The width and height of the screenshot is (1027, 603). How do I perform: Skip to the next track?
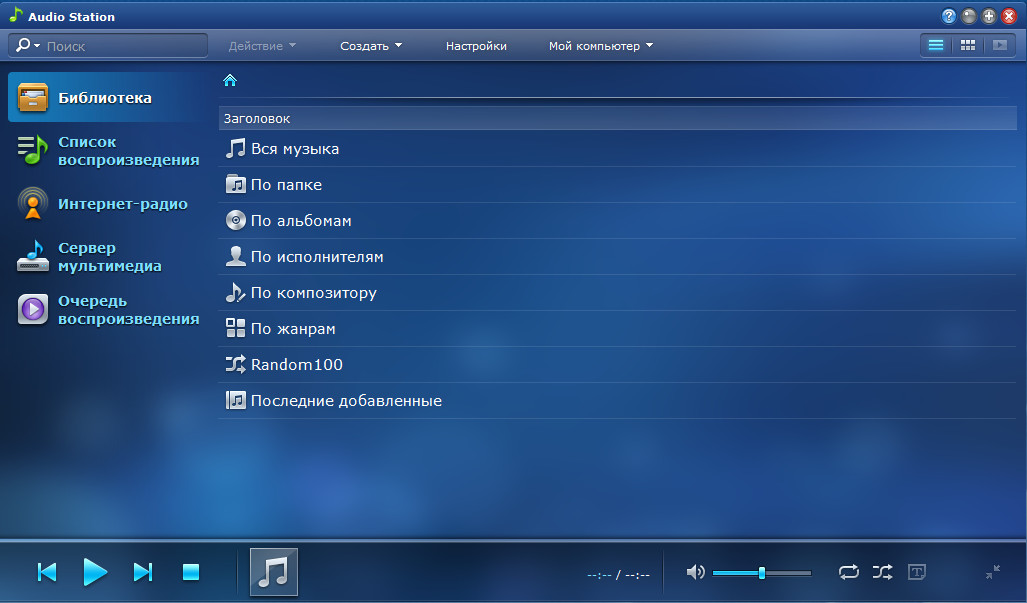tap(143, 572)
